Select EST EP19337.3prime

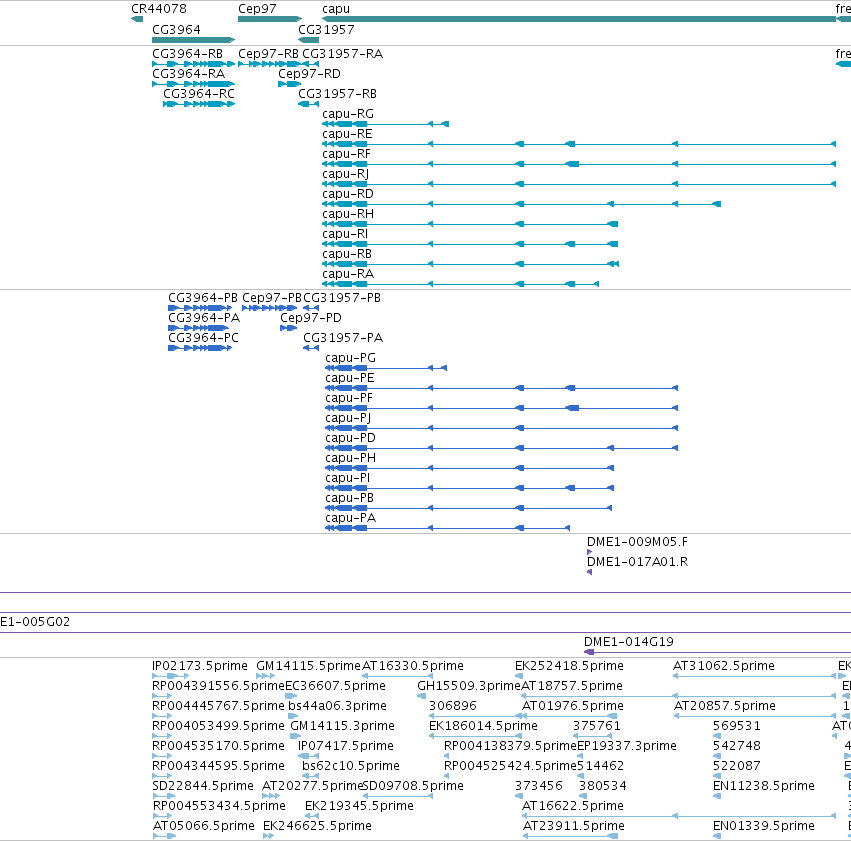[580, 756]
